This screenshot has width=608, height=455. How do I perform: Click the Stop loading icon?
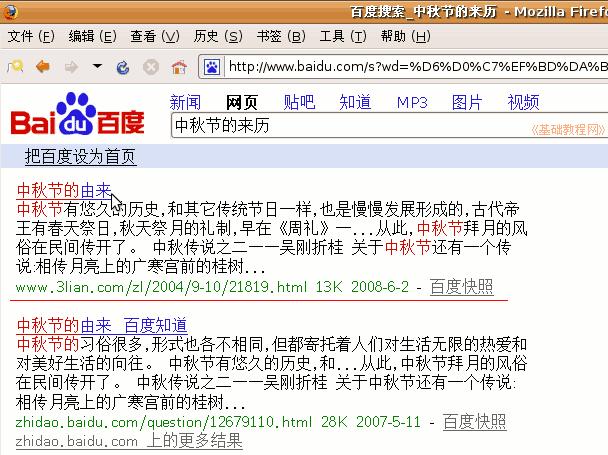[x=151, y=67]
